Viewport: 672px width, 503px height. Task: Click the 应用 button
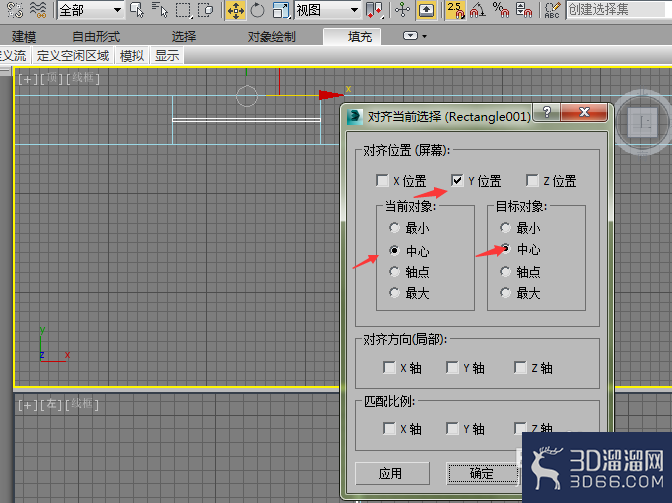coord(392,473)
